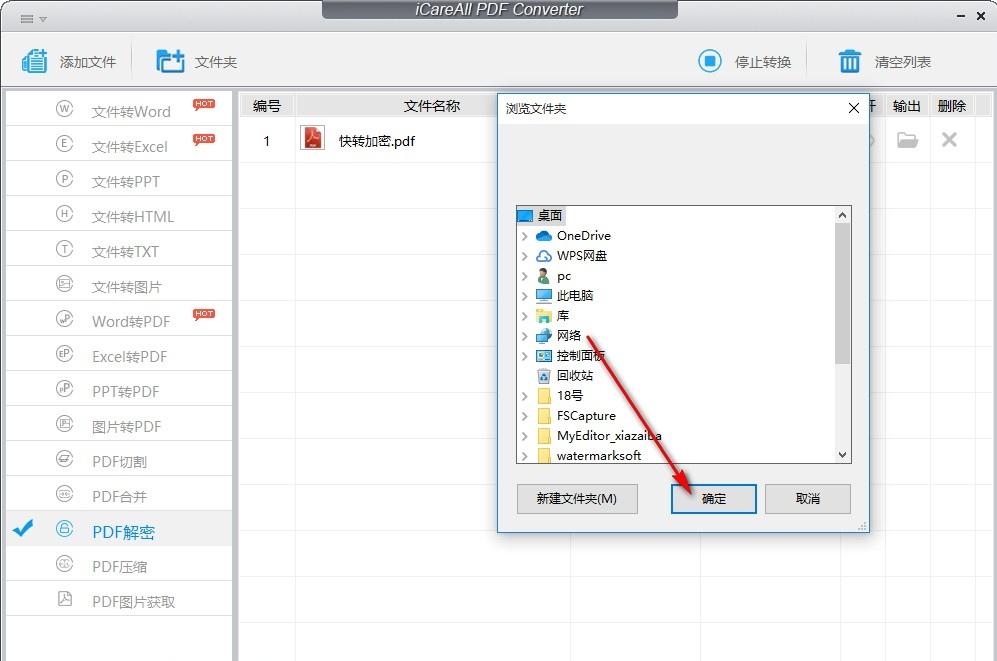Select 文件转PPT conversion mode
Screen dimensions: 997x661
coord(119,179)
